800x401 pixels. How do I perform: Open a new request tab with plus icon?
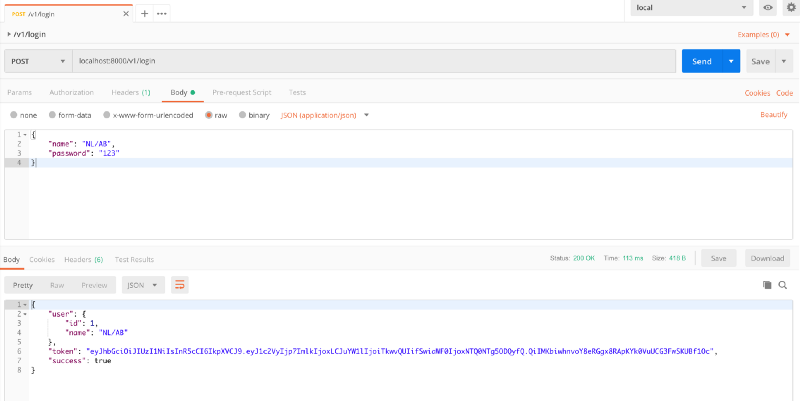(144, 14)
